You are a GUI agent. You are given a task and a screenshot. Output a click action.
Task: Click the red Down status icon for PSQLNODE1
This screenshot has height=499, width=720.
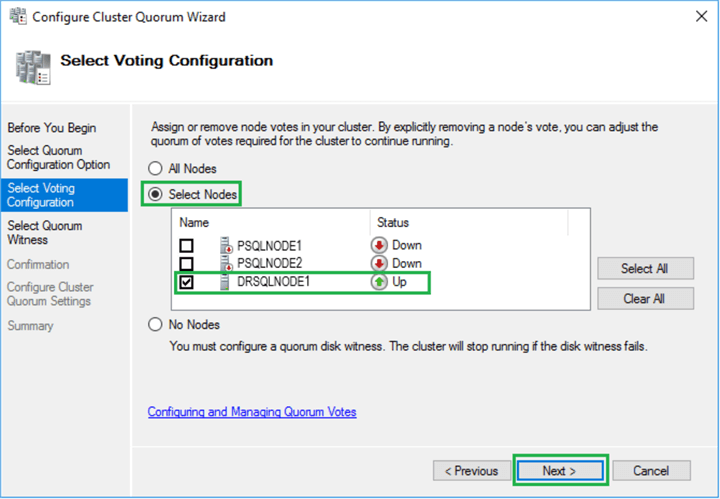[x=379, y=245]
